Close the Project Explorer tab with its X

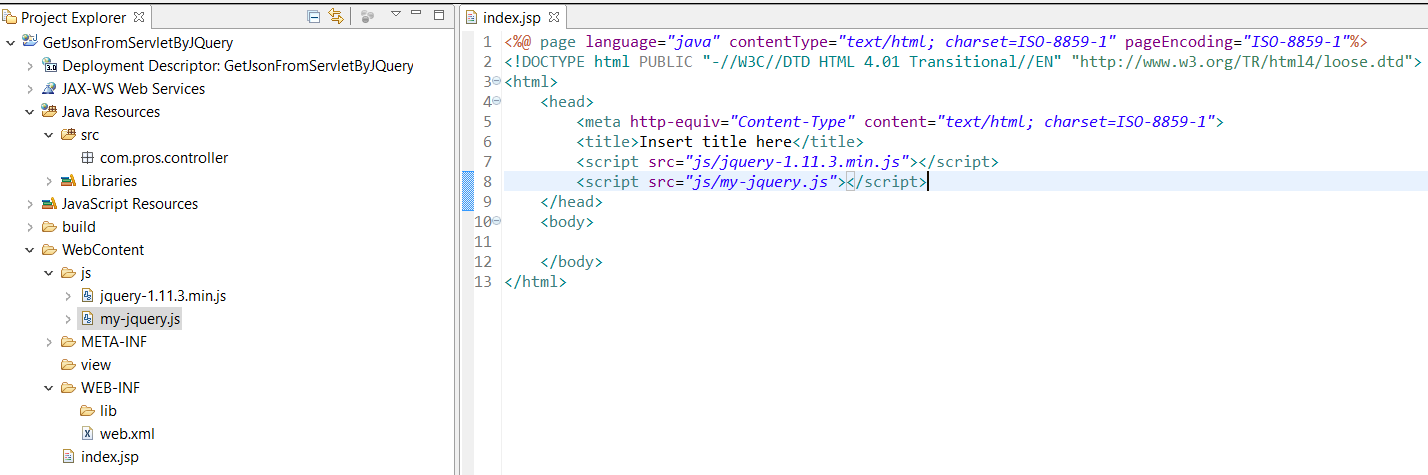[139, 17]
